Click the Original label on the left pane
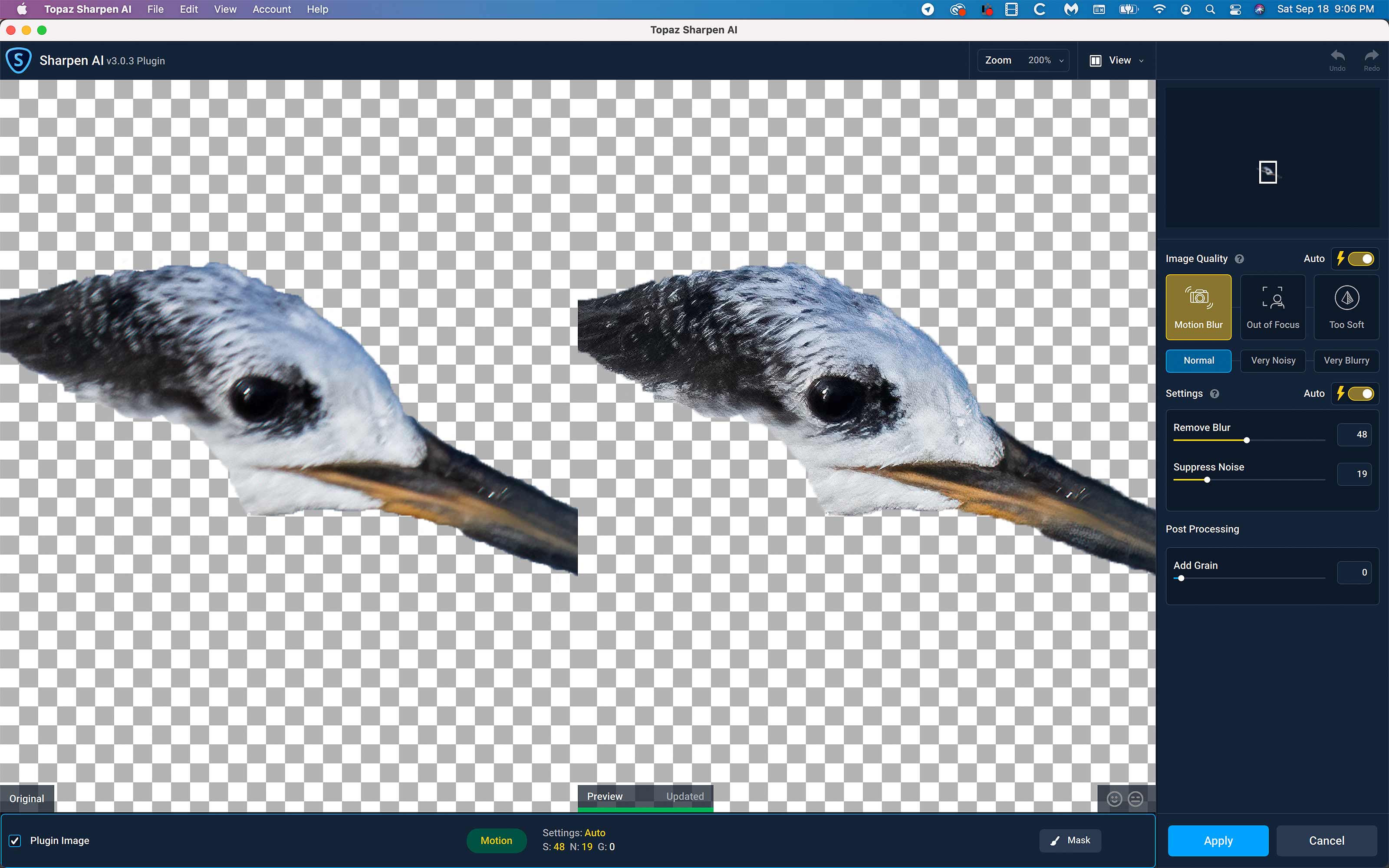 point(26,799)
